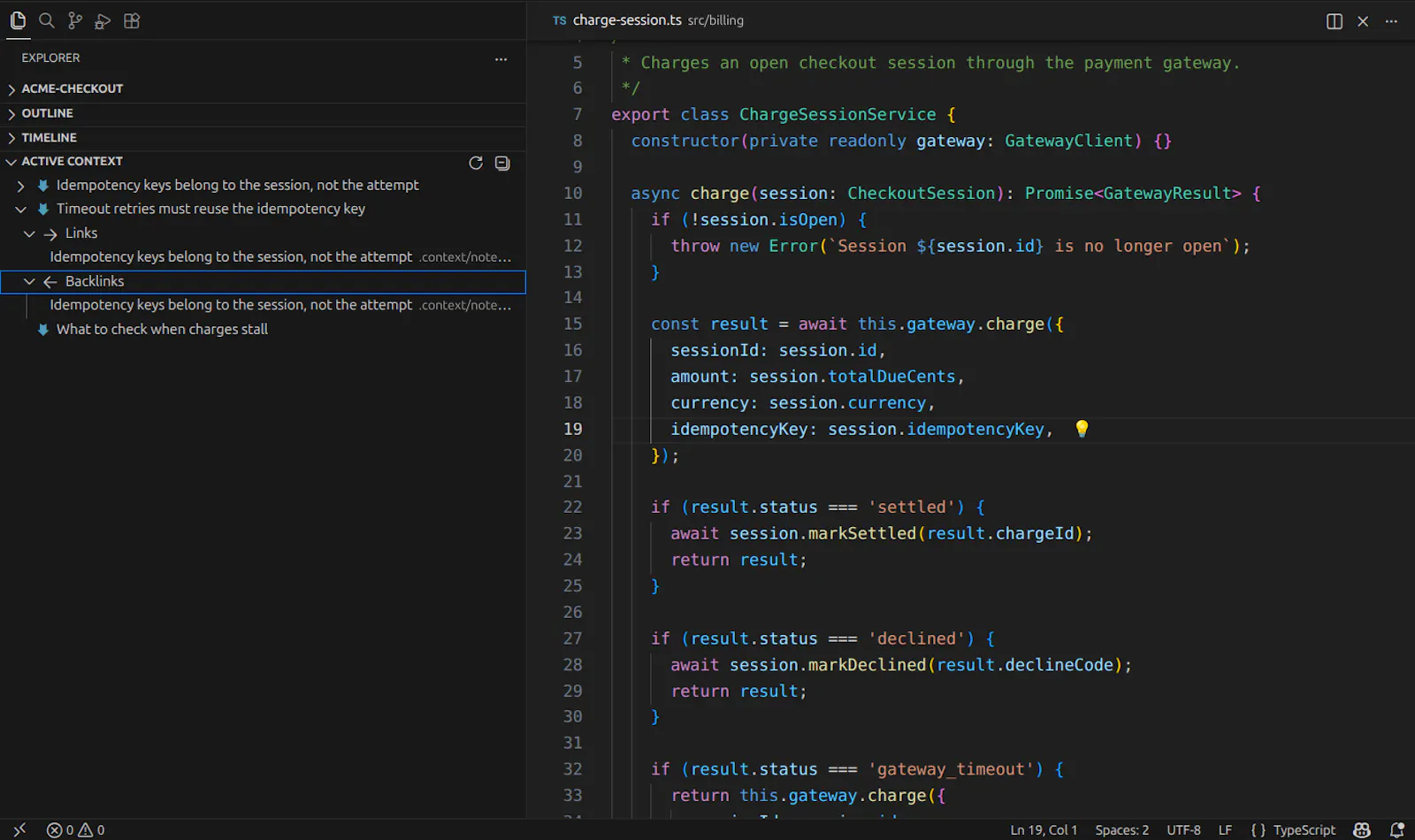Click 'GatewayClient' type on line 8
Screen dimensions: 1415x840
pyautogui.click(x=1068, y=141)
